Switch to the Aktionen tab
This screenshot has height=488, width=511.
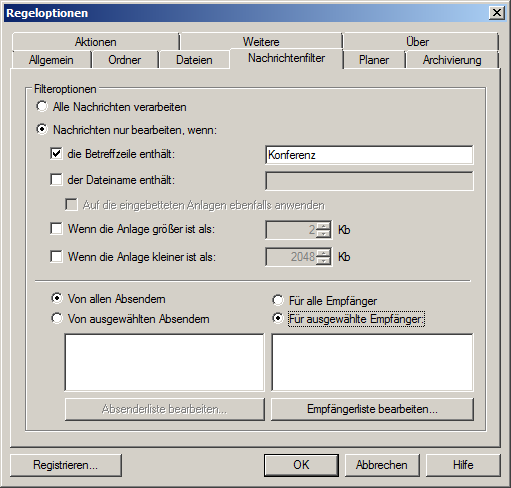click(x=95, y=42)
